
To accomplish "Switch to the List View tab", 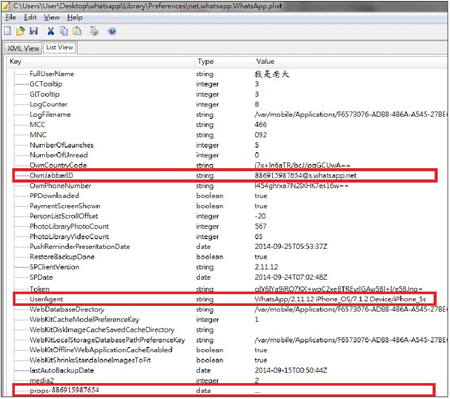I will [60, 47].
